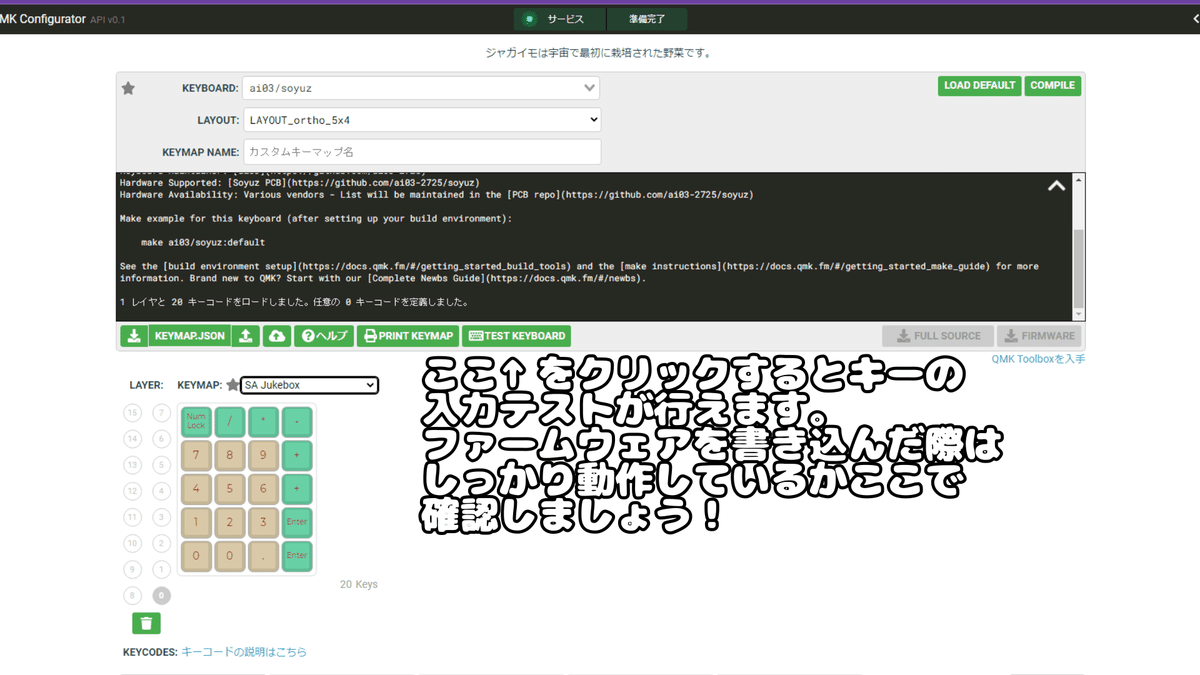Click the 準備完了 status button
Image resolution: width=1200 pixels, height=675 pixels.
[649, 19]
